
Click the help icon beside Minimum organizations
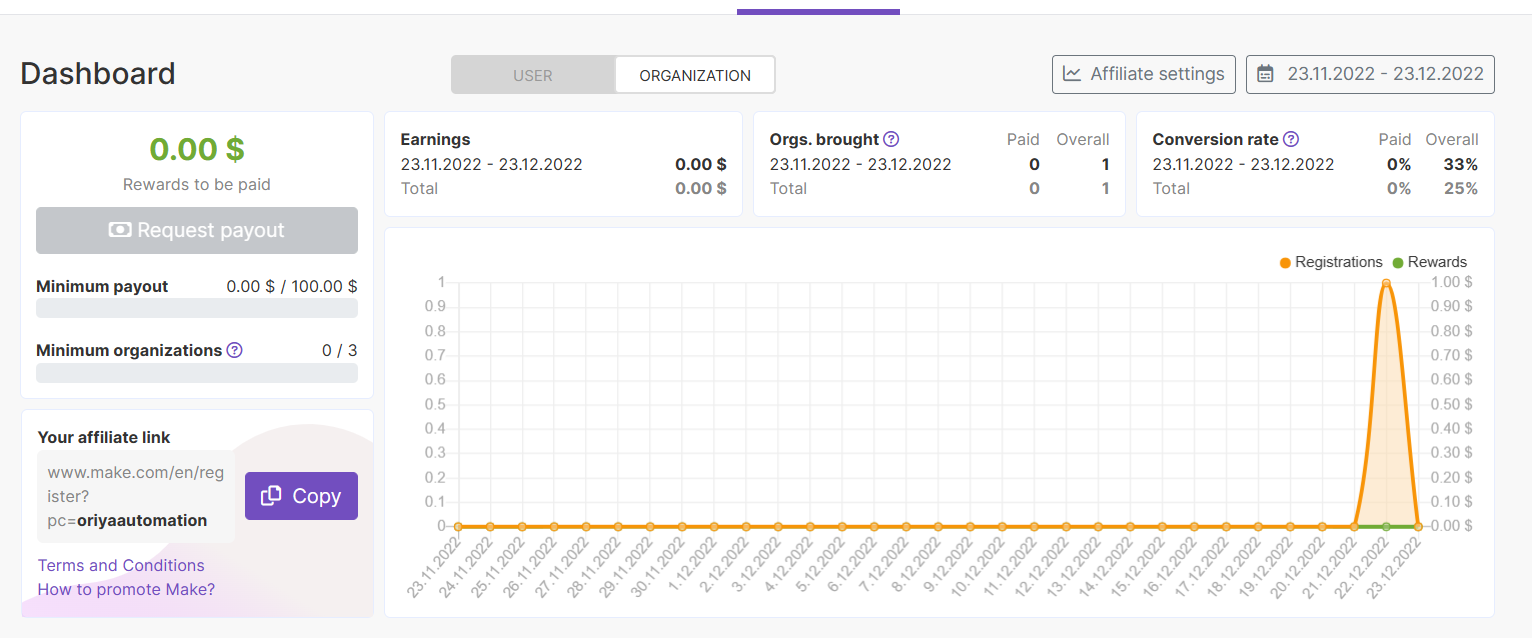(234, 350)
